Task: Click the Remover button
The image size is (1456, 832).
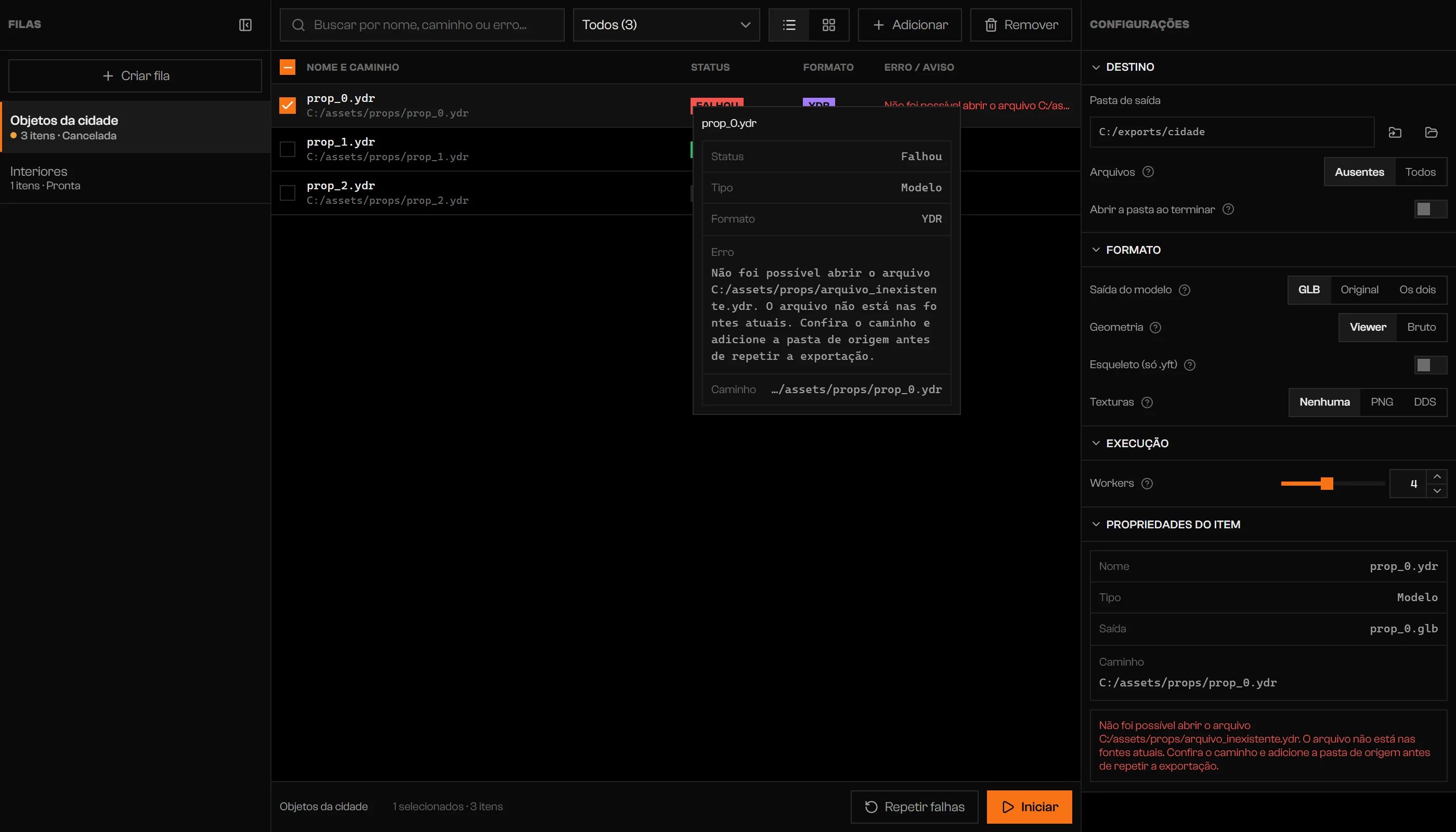Action: click(x=1021, y=24)
